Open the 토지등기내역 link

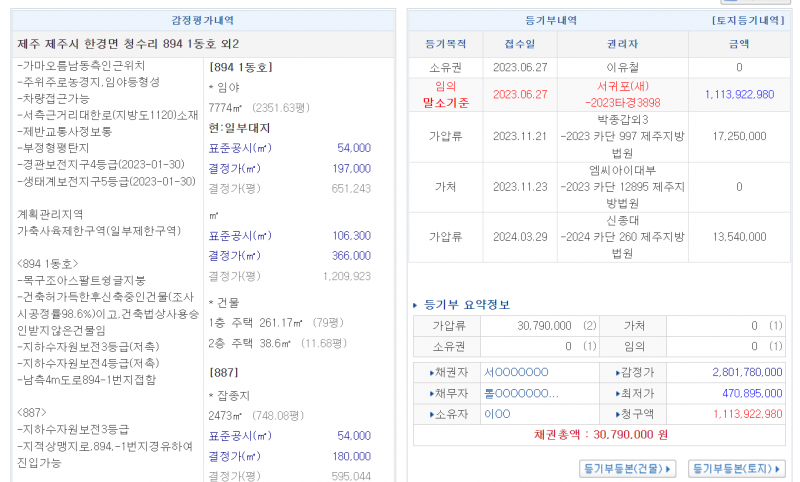pyautogui.click(x=749, y=20)
